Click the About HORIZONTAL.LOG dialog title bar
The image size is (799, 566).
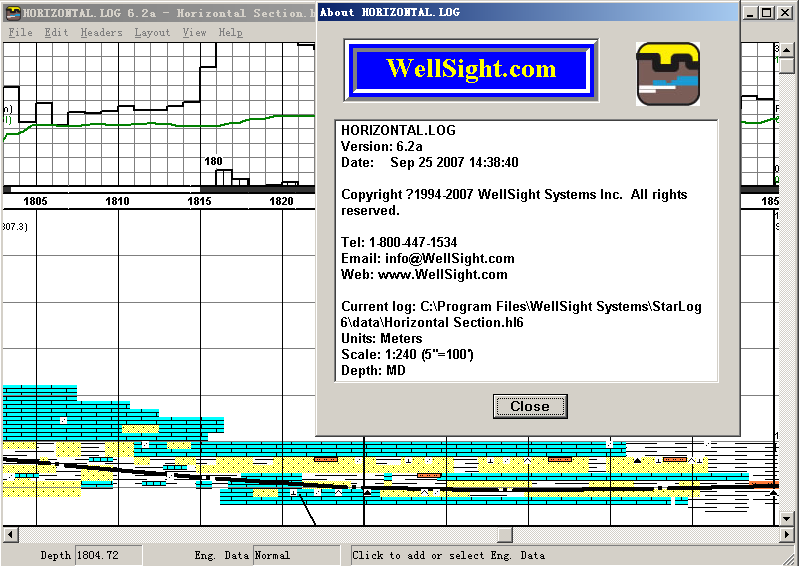tap(527, 12)
